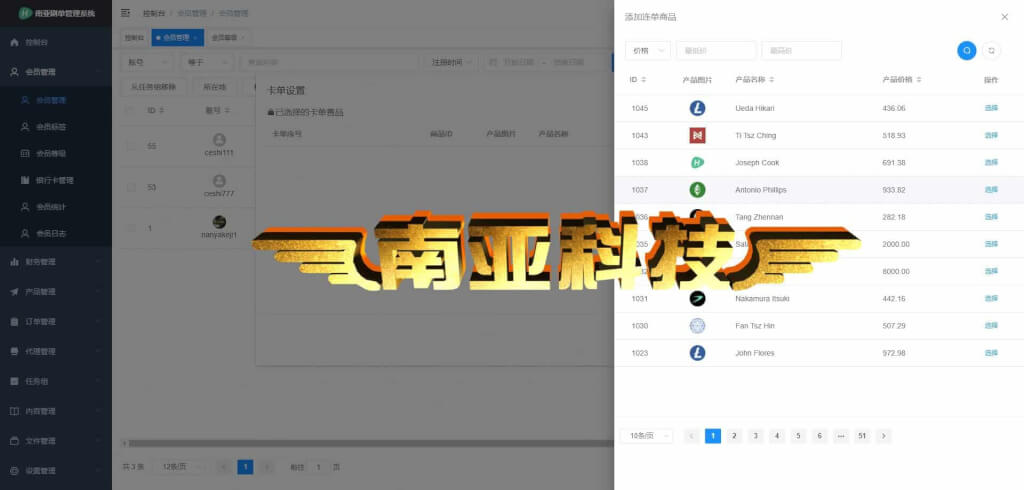Click the clipboard icon for 订单管理
Image resolution: width=1024 pixels, height=490 pixels.
coord(14,321)
